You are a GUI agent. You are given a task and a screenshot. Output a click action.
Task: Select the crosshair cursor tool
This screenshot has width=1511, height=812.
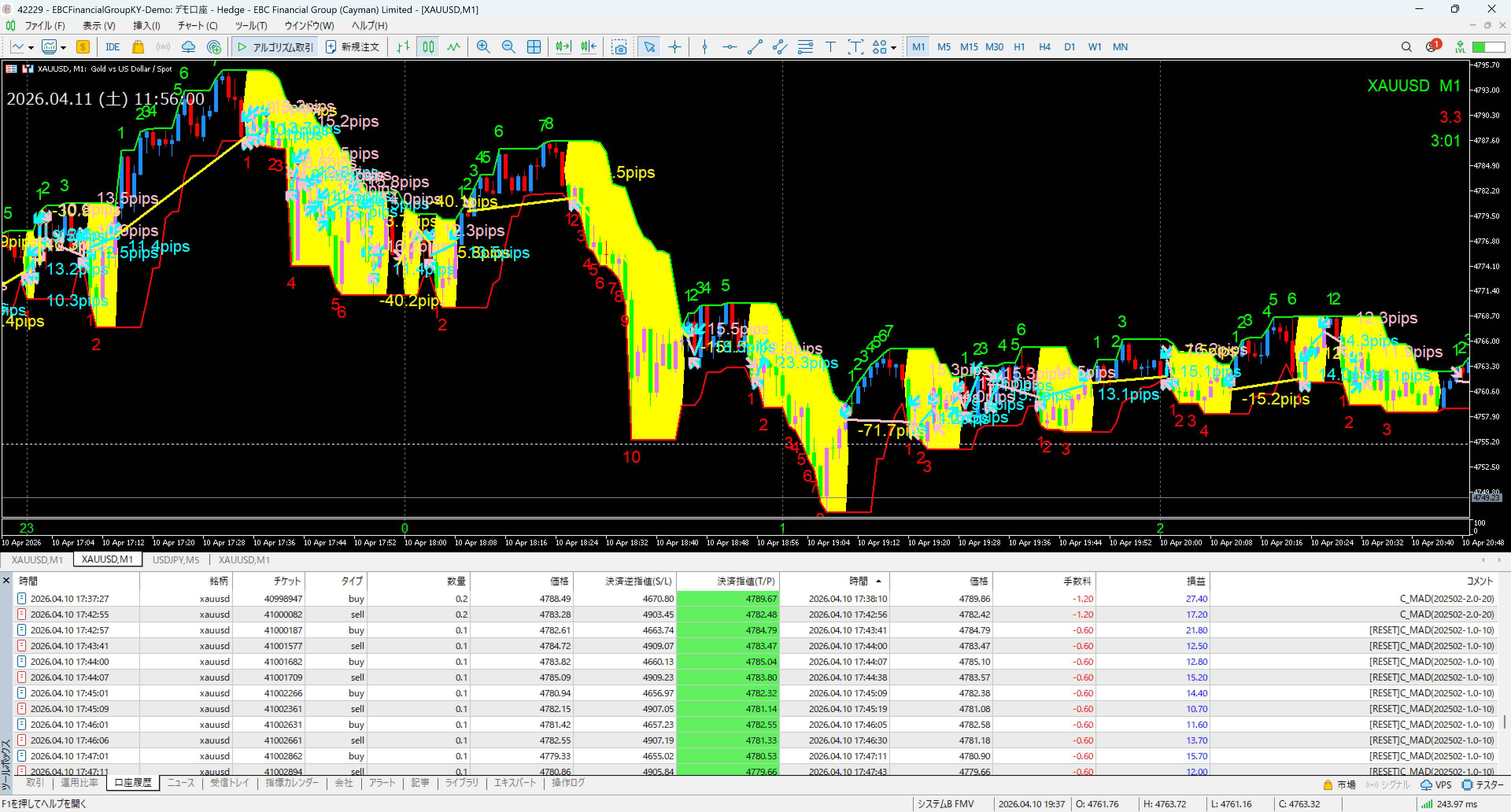pos(674,47)
